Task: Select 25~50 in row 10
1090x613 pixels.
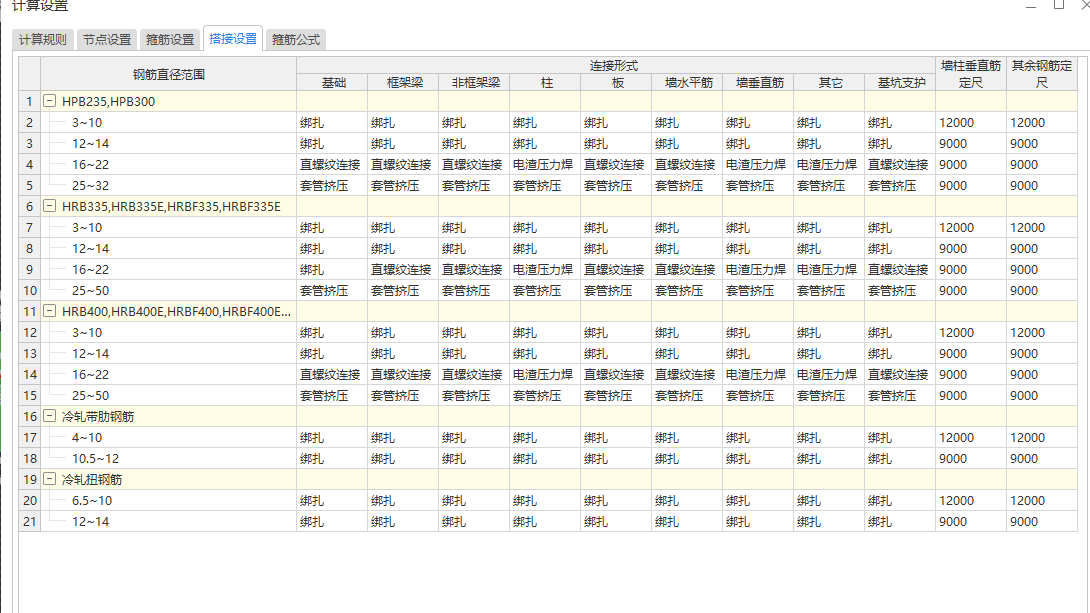Action: tap(90, 291)
